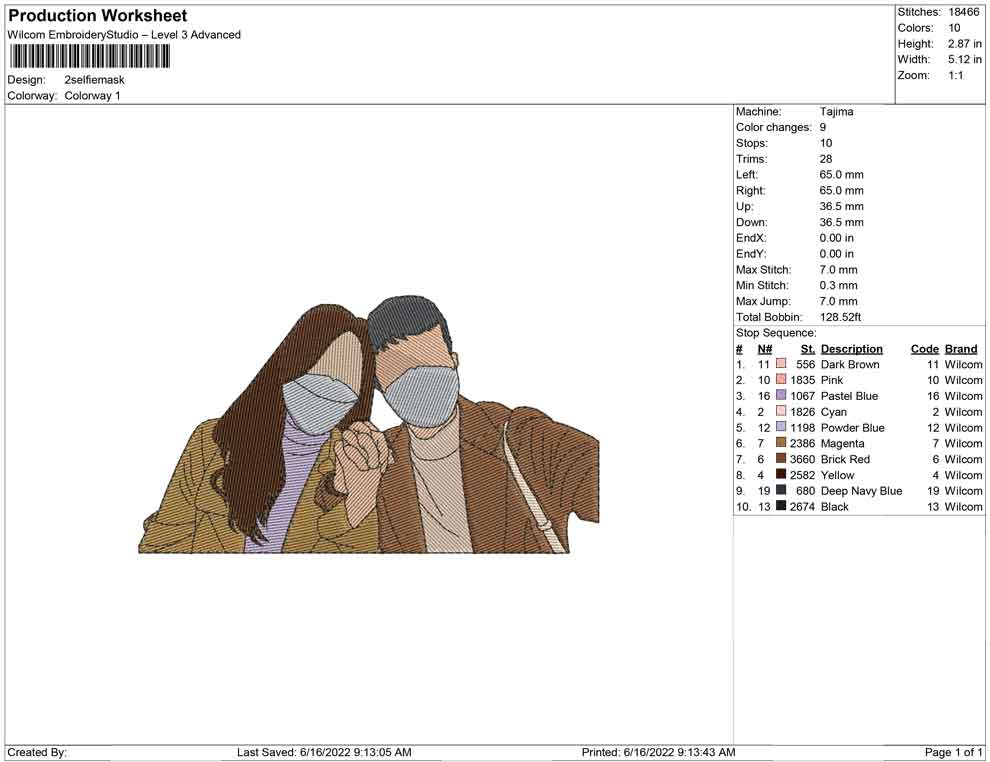Click the St. column header

(808, 348)
